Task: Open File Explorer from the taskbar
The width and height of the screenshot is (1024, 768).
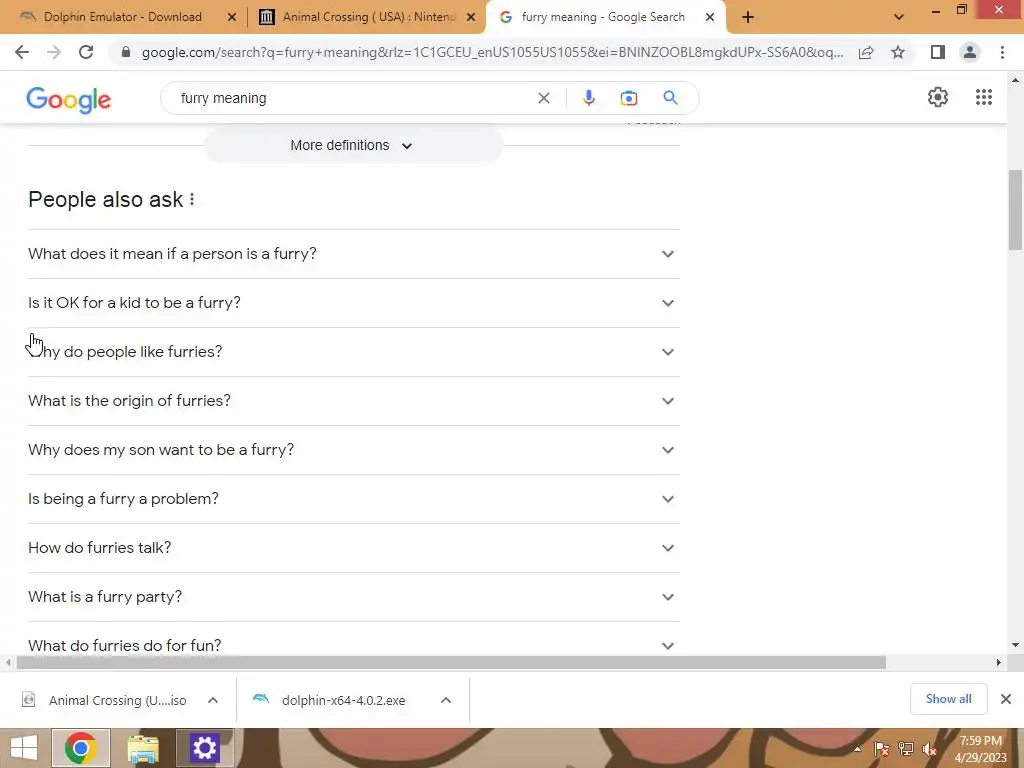Action: point(143,749)
